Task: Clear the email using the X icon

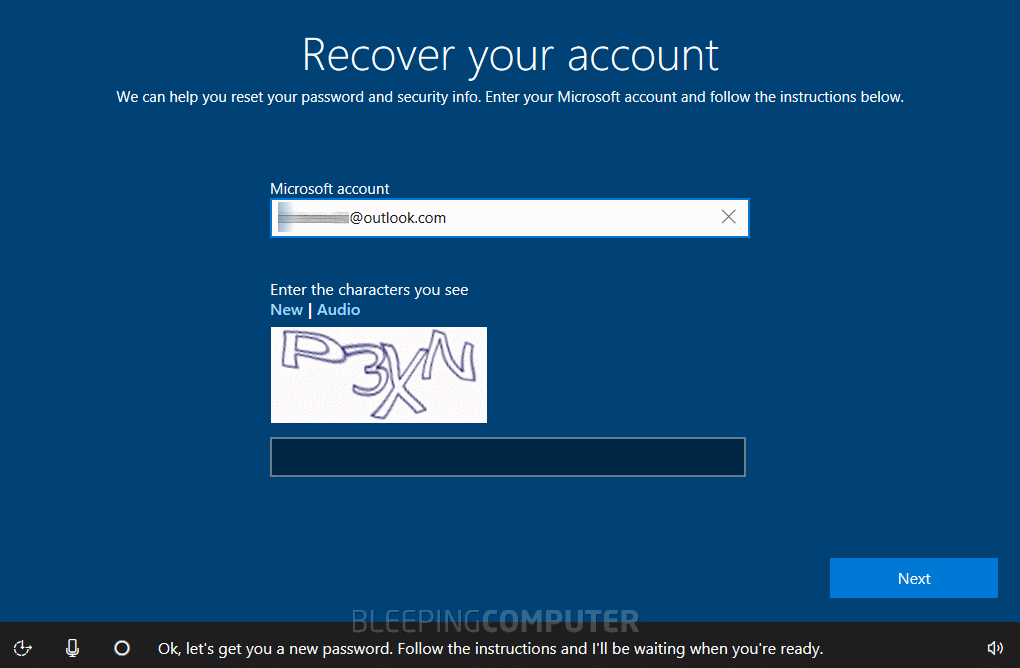Action: click(728, 217)
